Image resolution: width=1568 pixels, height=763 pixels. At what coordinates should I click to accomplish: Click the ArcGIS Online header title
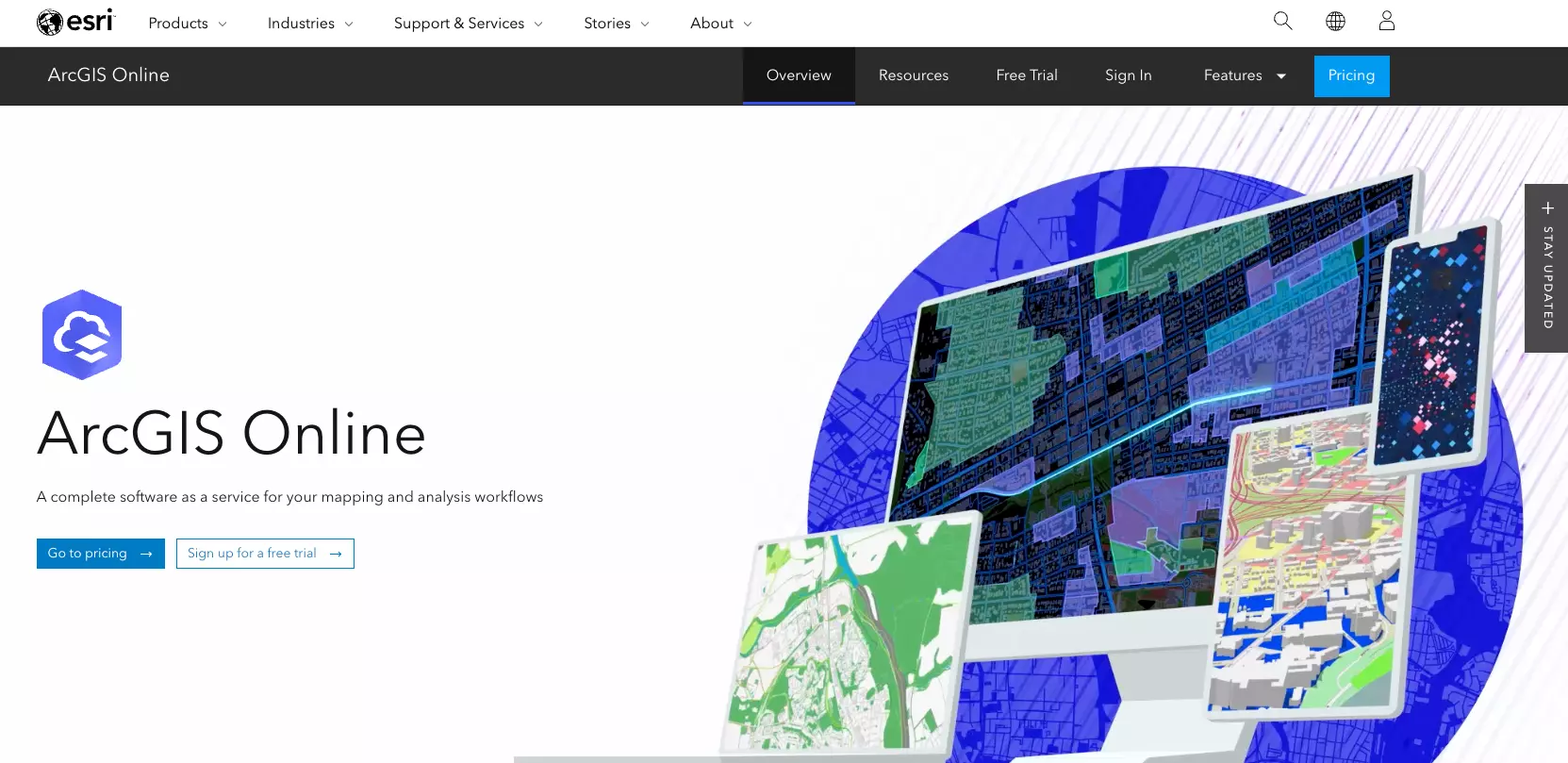tap(108, 75)
